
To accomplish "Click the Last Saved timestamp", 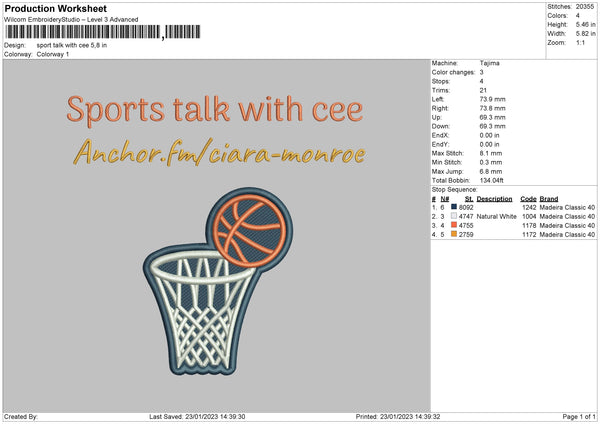I will coord(197,417).
